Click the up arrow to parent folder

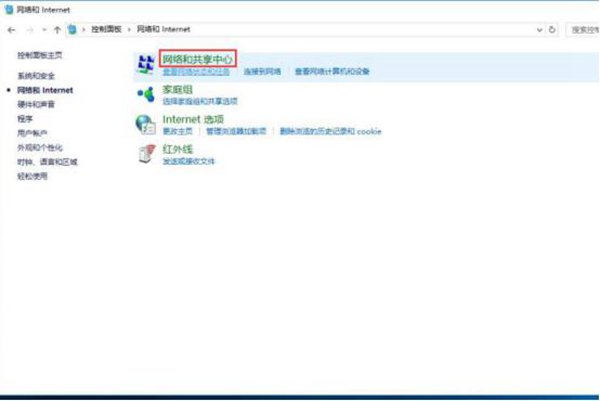click(x=57, y=30)
